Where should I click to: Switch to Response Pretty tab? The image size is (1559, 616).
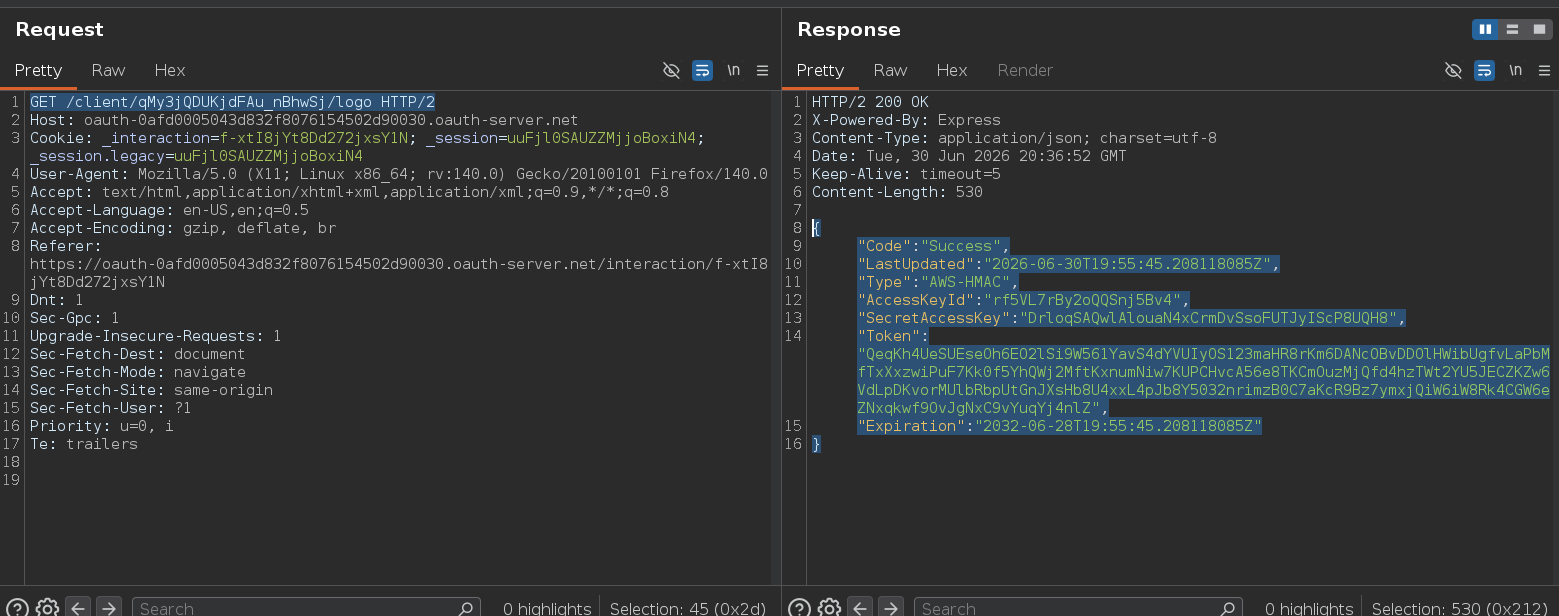(x=820, y=70)
